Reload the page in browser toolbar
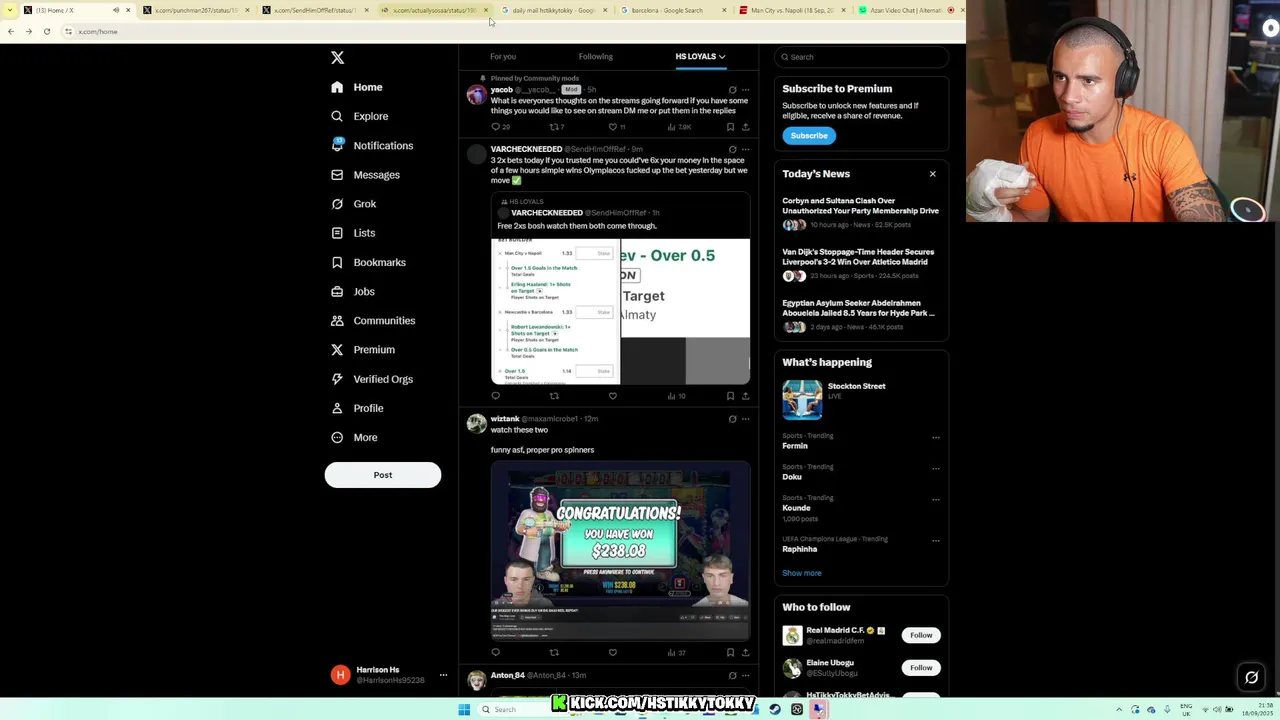The width and height of the screenshot is (1280, 720). click(x=46, y=32)
